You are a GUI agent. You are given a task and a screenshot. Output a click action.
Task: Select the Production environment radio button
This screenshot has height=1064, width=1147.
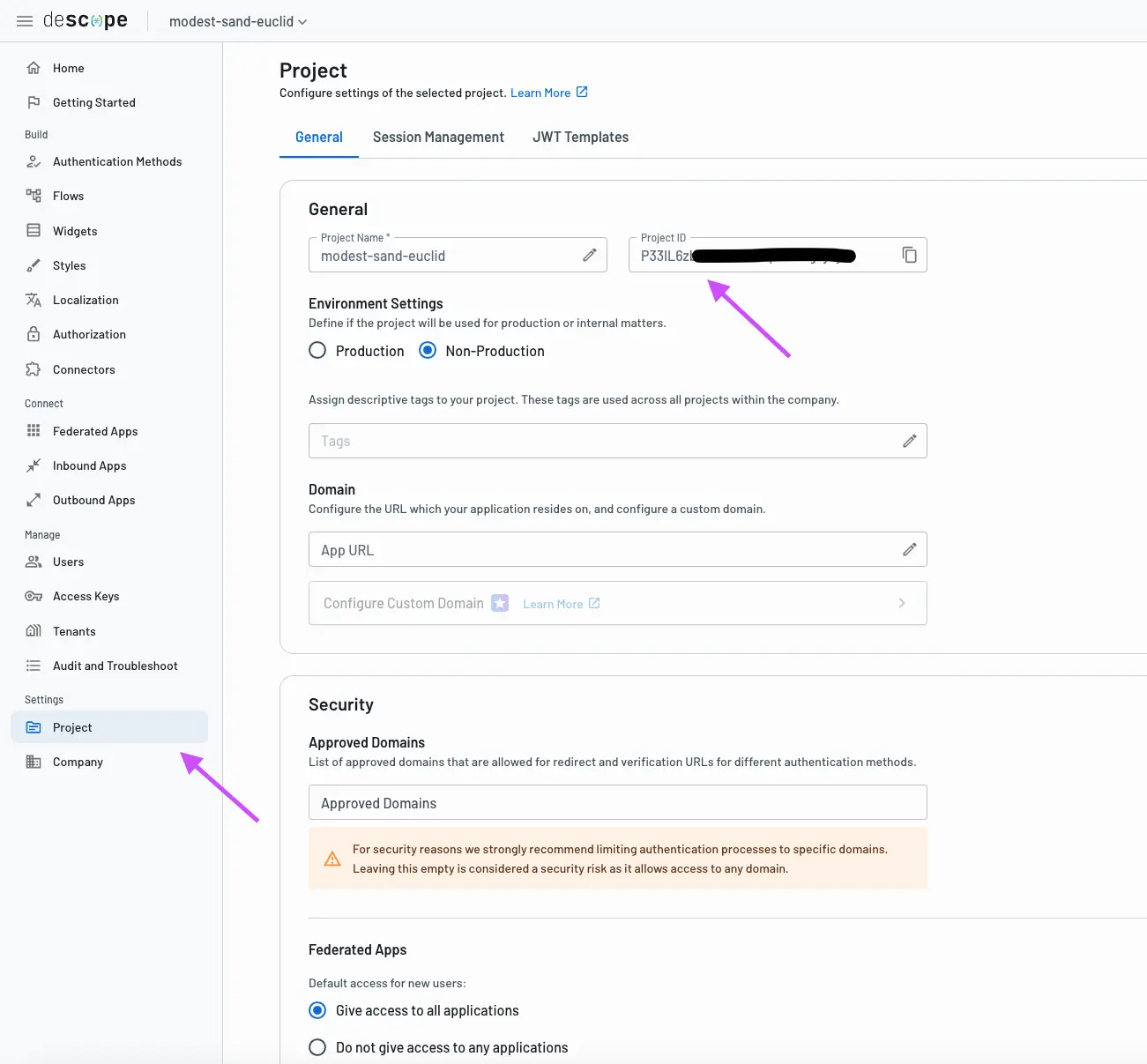317,351
